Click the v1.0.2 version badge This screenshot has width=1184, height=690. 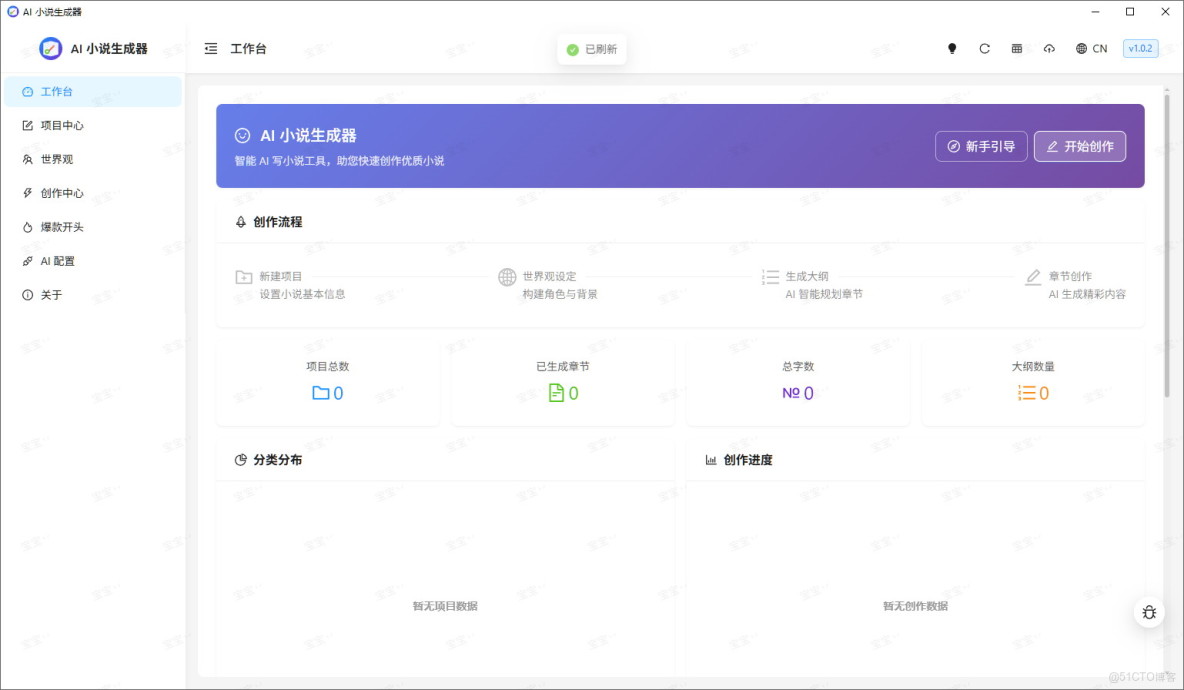[1141, 47]
